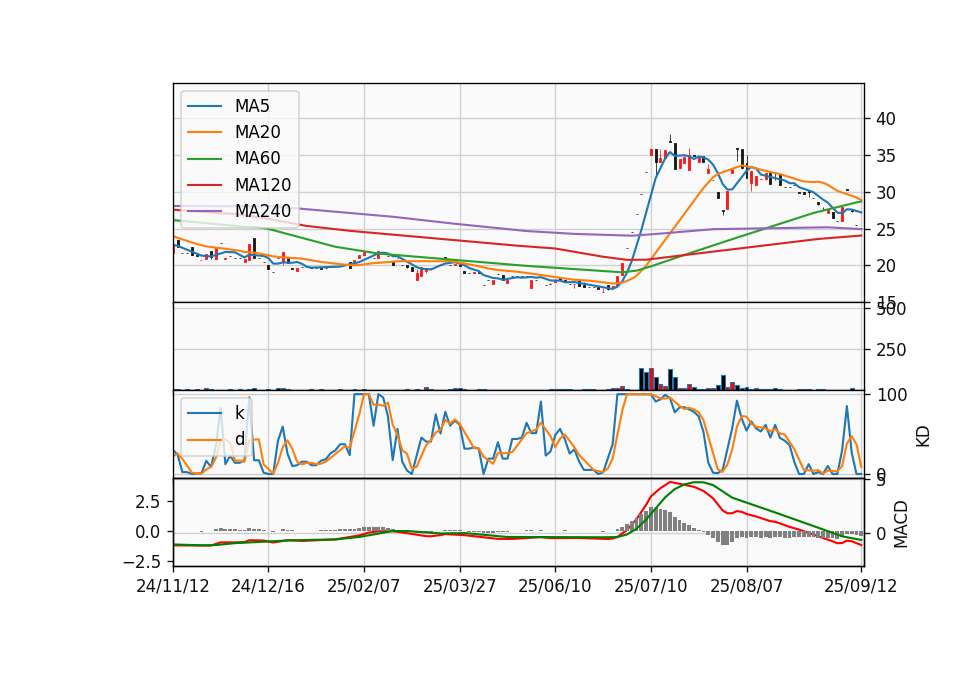The height and width of the screenshot is (690, 960).
Task: Click the blue MA5 legend line sample
Action: [204, 106]
